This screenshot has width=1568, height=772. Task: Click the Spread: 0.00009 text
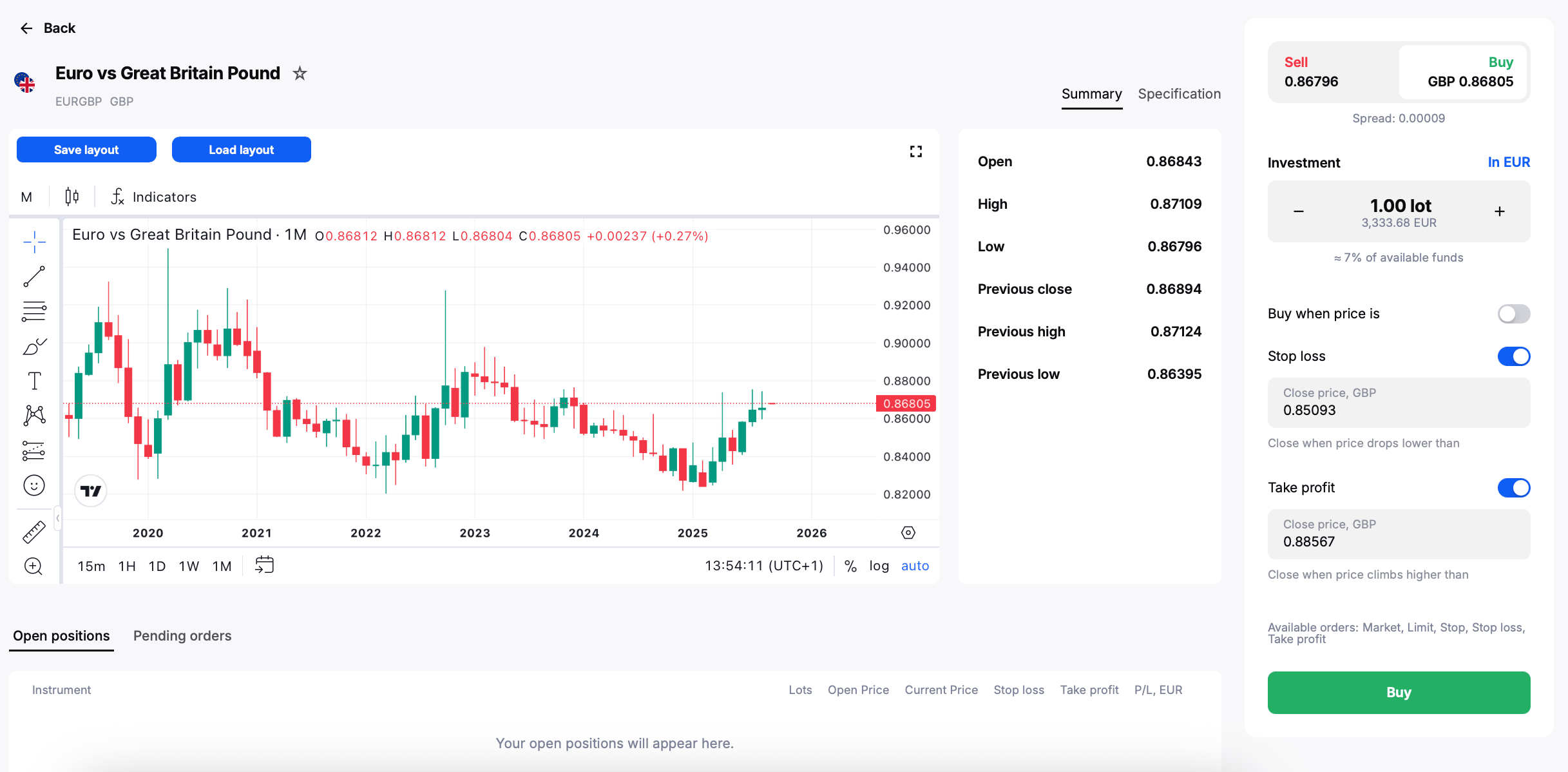tap(1399, 119)
